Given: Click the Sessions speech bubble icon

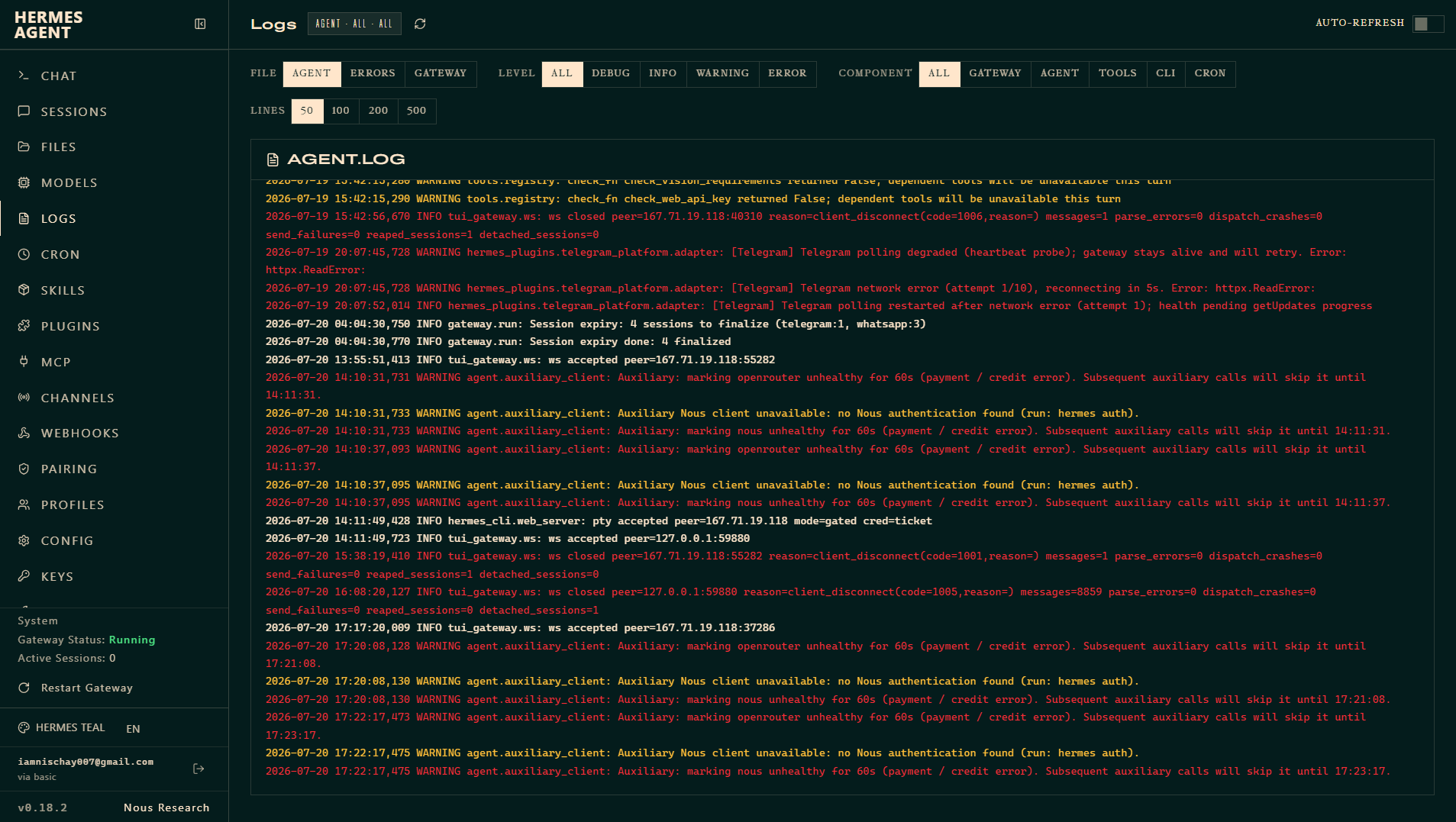Looking at the screenshot, I should tap(24, 111).
